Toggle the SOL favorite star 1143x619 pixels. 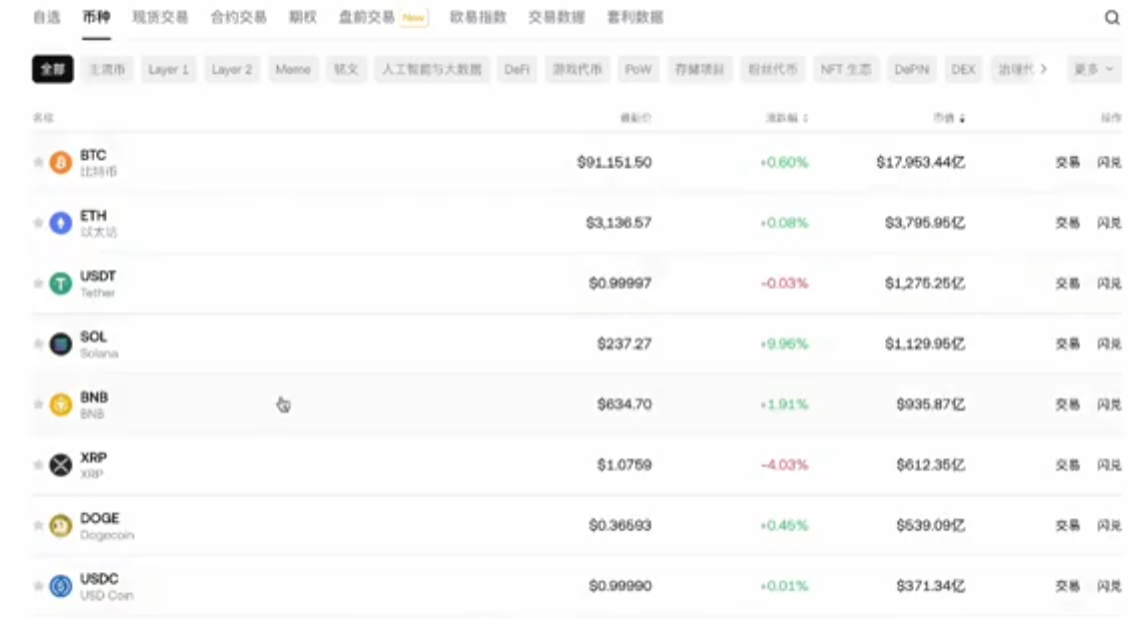pyautogui.click(x=38, y=343)
